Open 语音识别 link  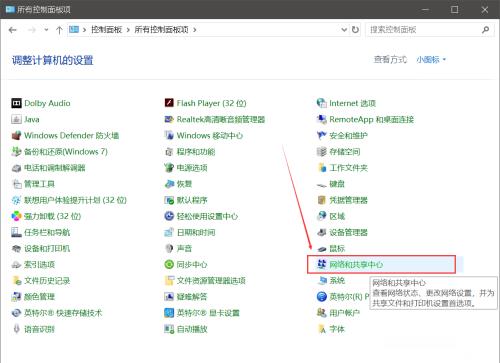(x=39, y=329)
